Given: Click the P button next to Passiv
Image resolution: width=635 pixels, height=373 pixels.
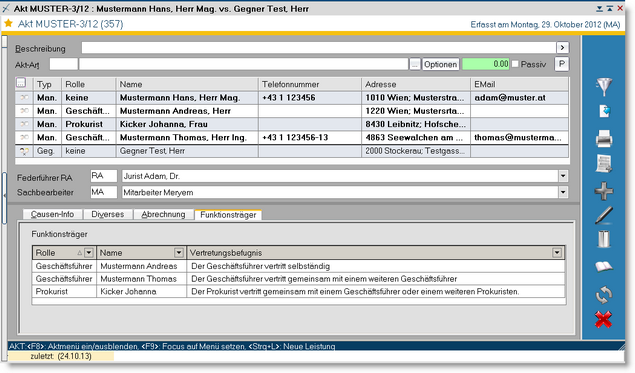Looking at the screenshot, I should [562, 64].
